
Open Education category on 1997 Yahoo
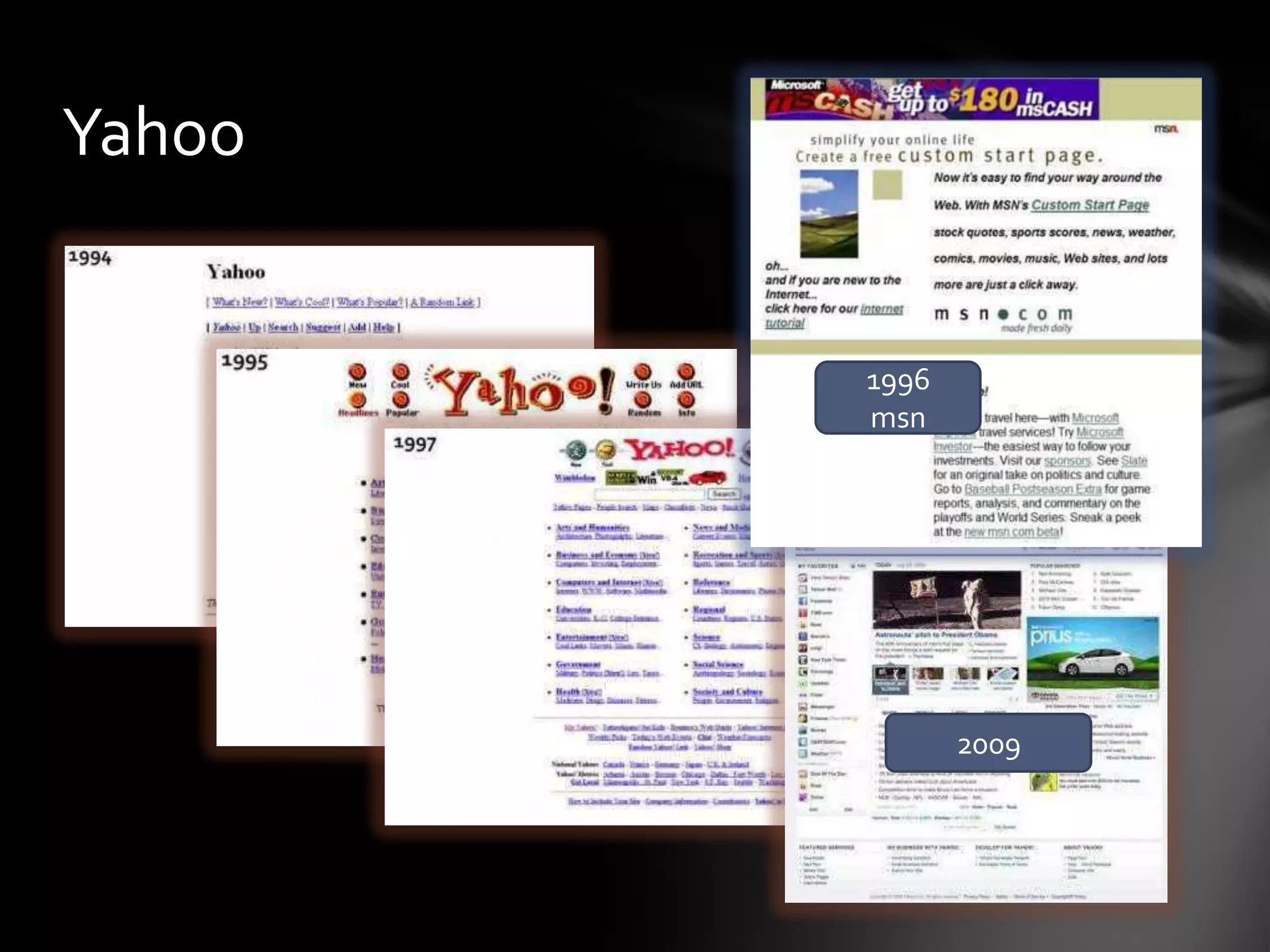tap(574, 610)
